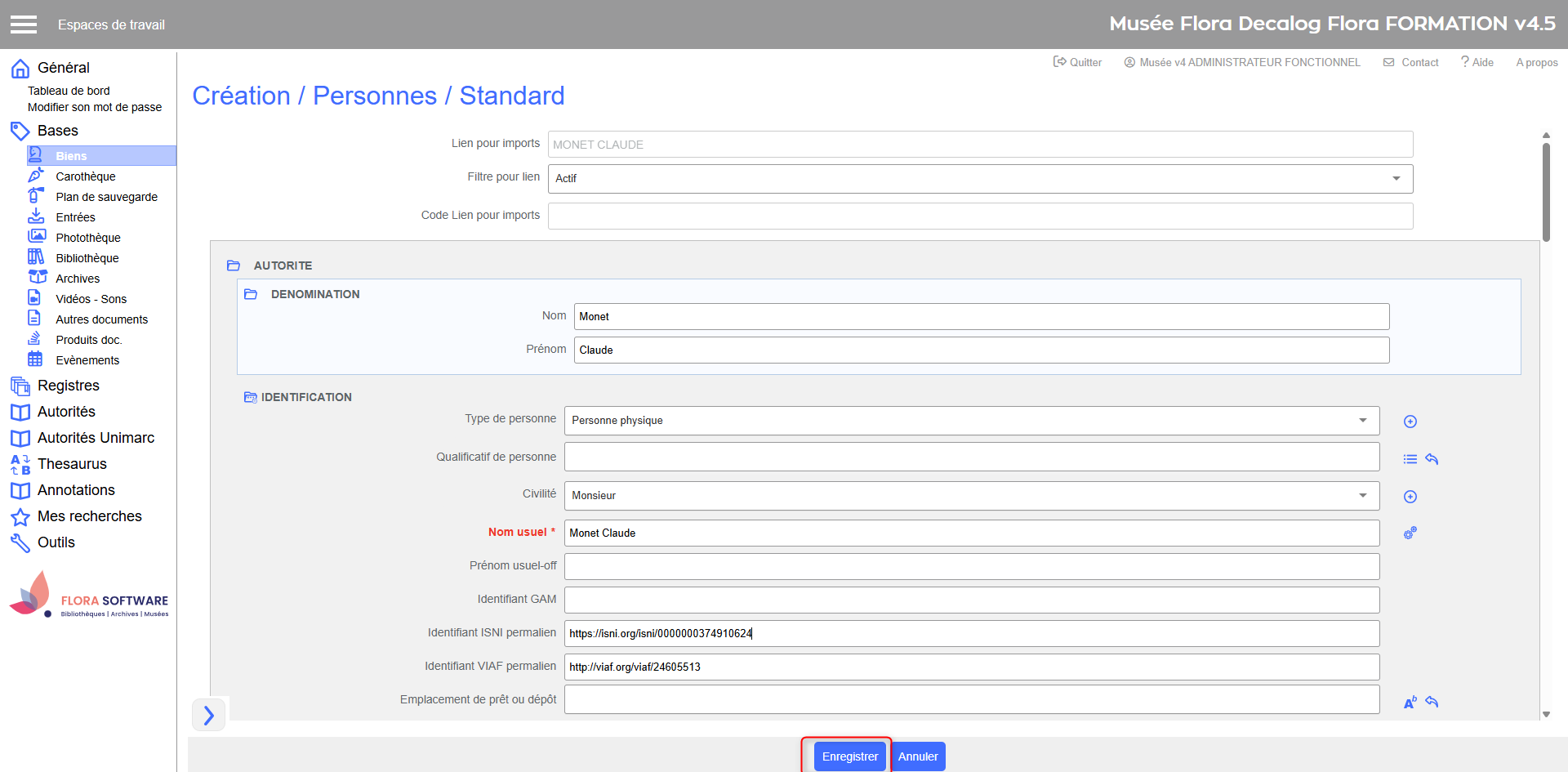Screen dimensions: 1568x772
Task: Open the Civilité dropdown
Action: tap(971, 496)
